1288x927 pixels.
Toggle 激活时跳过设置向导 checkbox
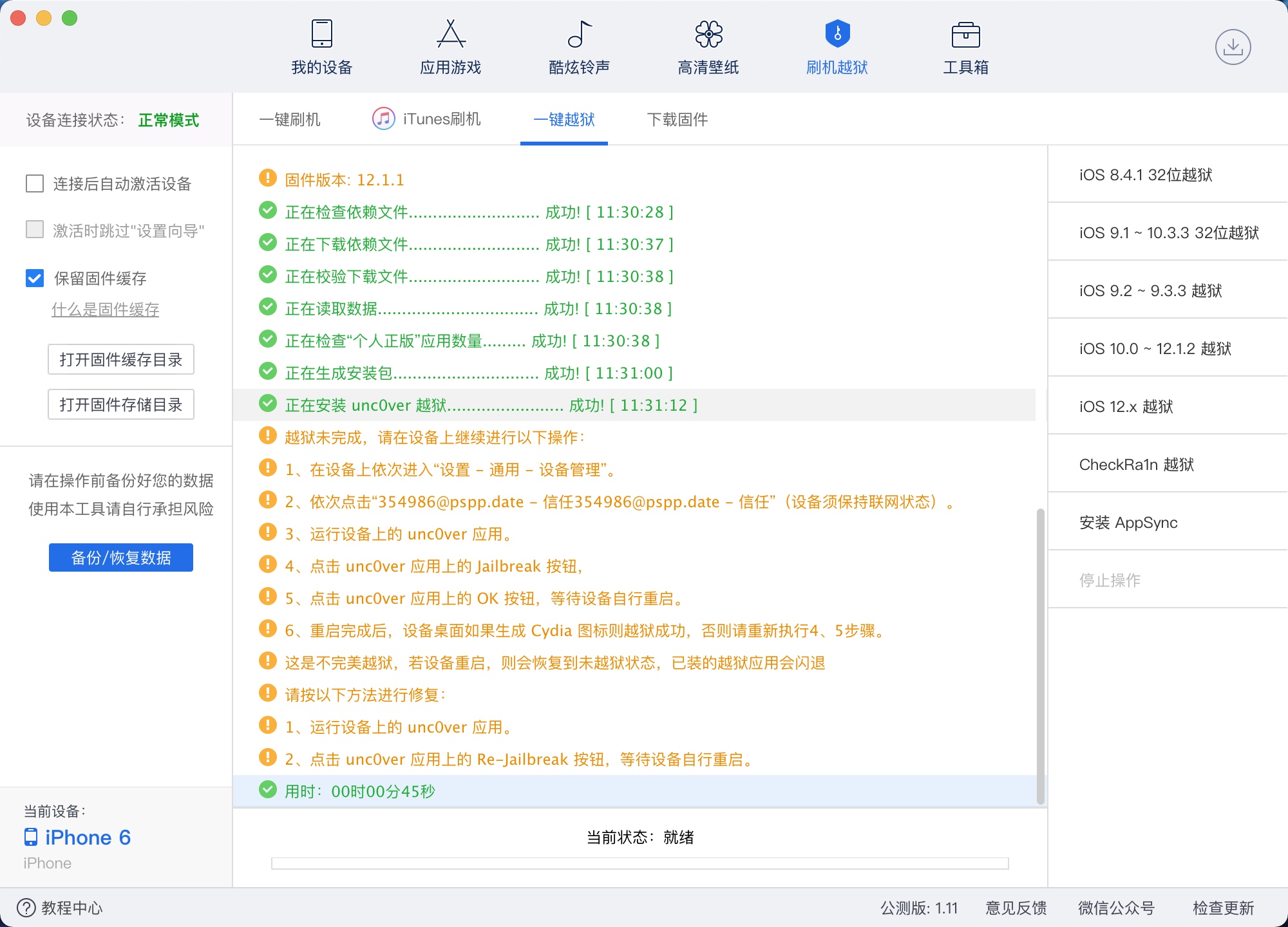tap(35, 230)
